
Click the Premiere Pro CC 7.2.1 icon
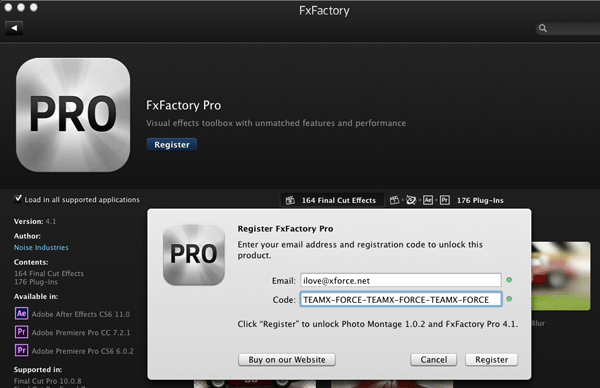tap(21, 332)
